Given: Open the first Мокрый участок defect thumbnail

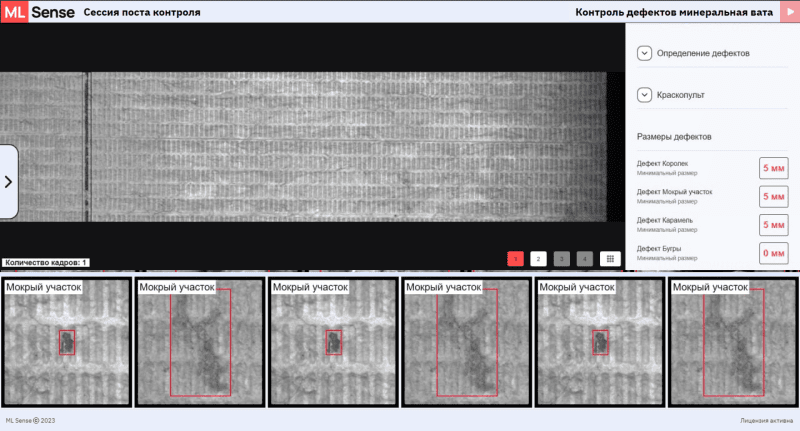Looking at the screenshot, I should [66, 342].
